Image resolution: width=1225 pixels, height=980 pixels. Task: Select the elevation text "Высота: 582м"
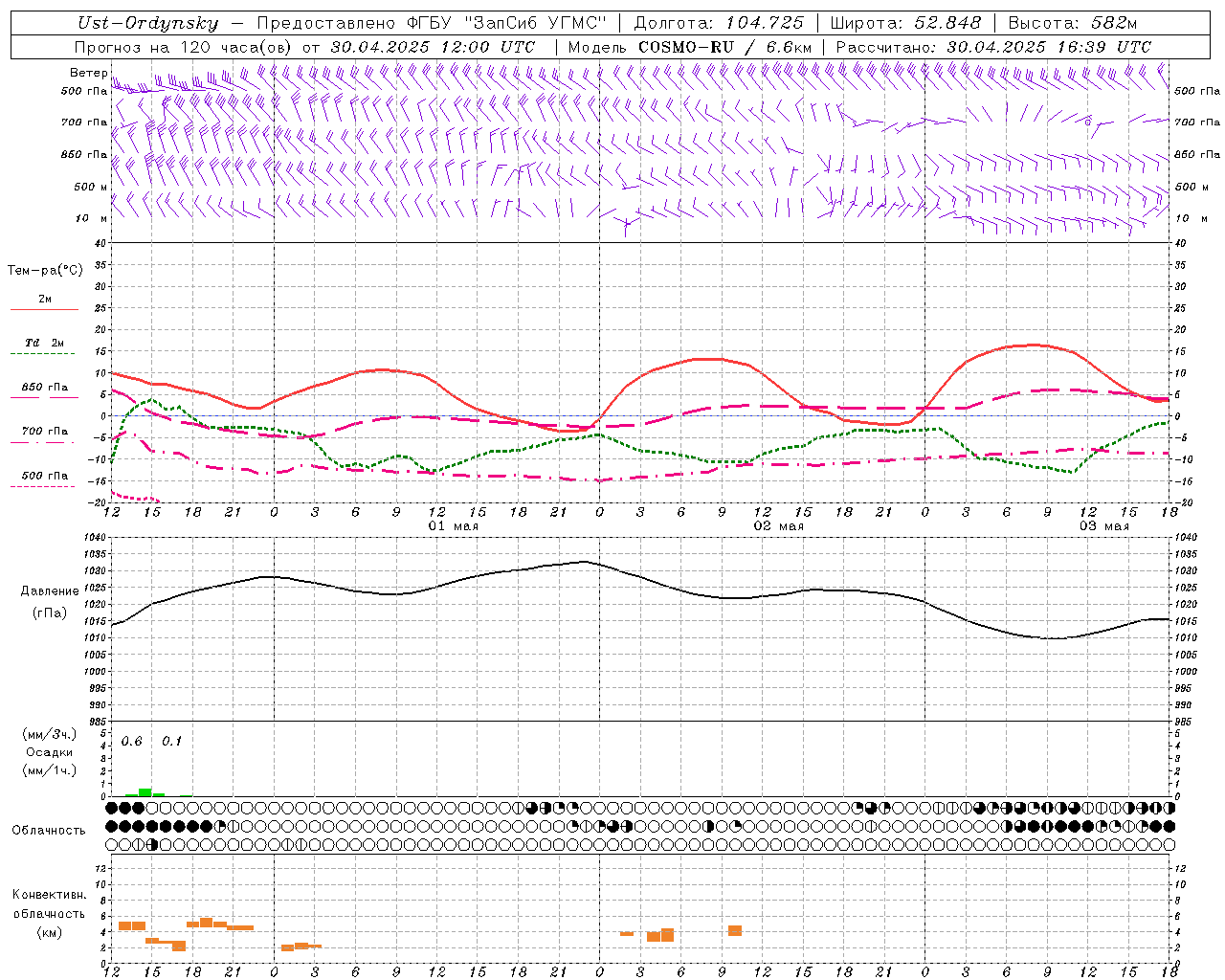pos(1073,23)
